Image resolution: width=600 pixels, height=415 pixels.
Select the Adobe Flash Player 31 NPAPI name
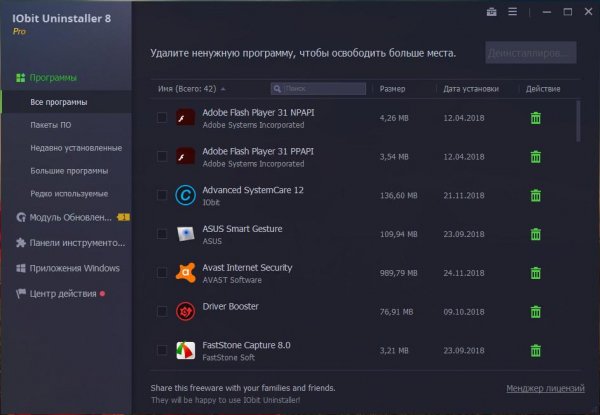tap(258, 112)
